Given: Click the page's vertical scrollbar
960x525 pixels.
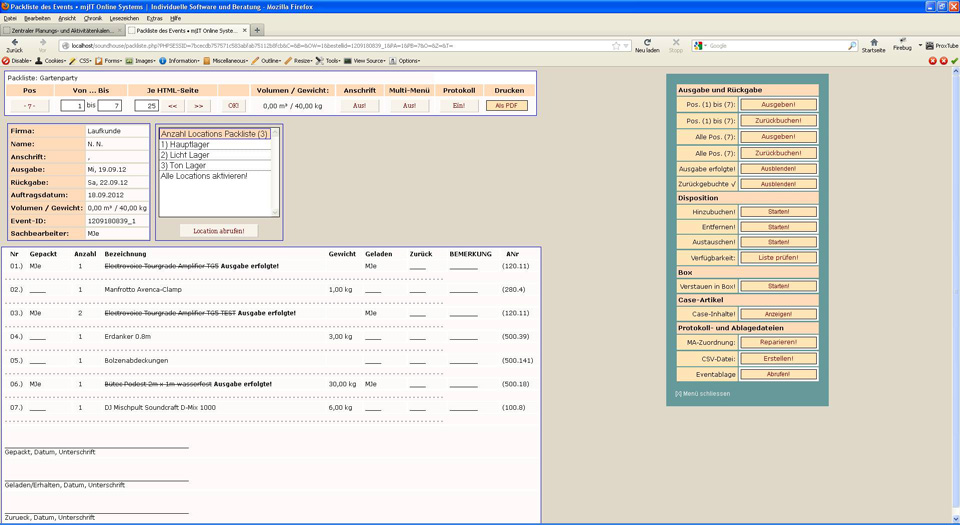Looking at the screenshot, I should (x=955, y=294).
